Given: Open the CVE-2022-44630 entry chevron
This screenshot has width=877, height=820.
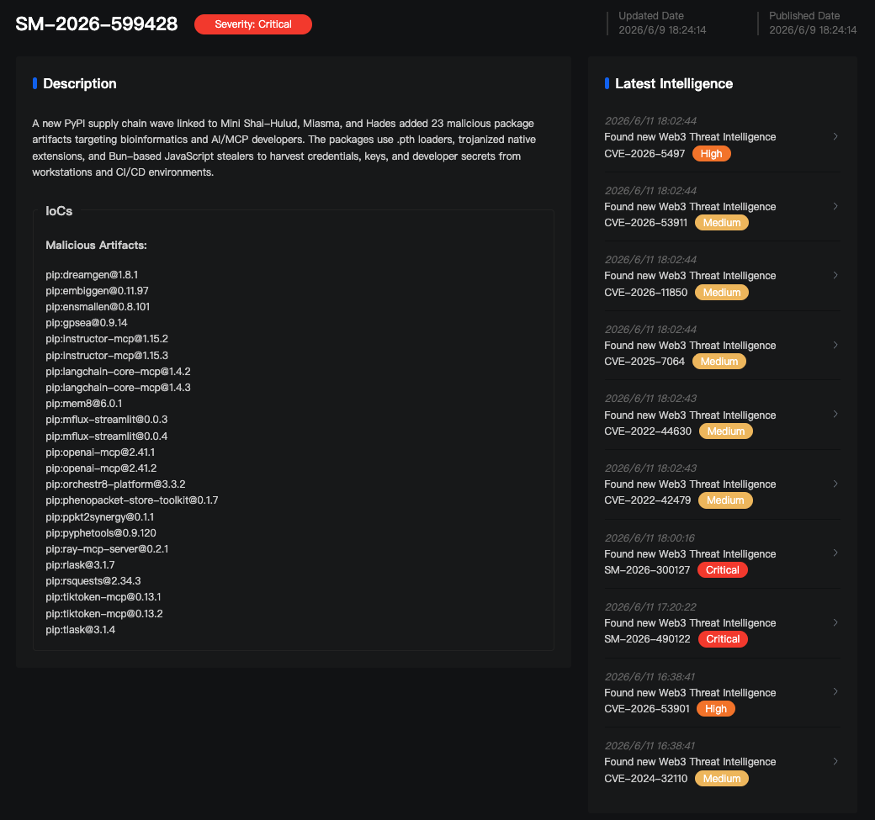Looking at the screenshot, I should click(835, 414).
